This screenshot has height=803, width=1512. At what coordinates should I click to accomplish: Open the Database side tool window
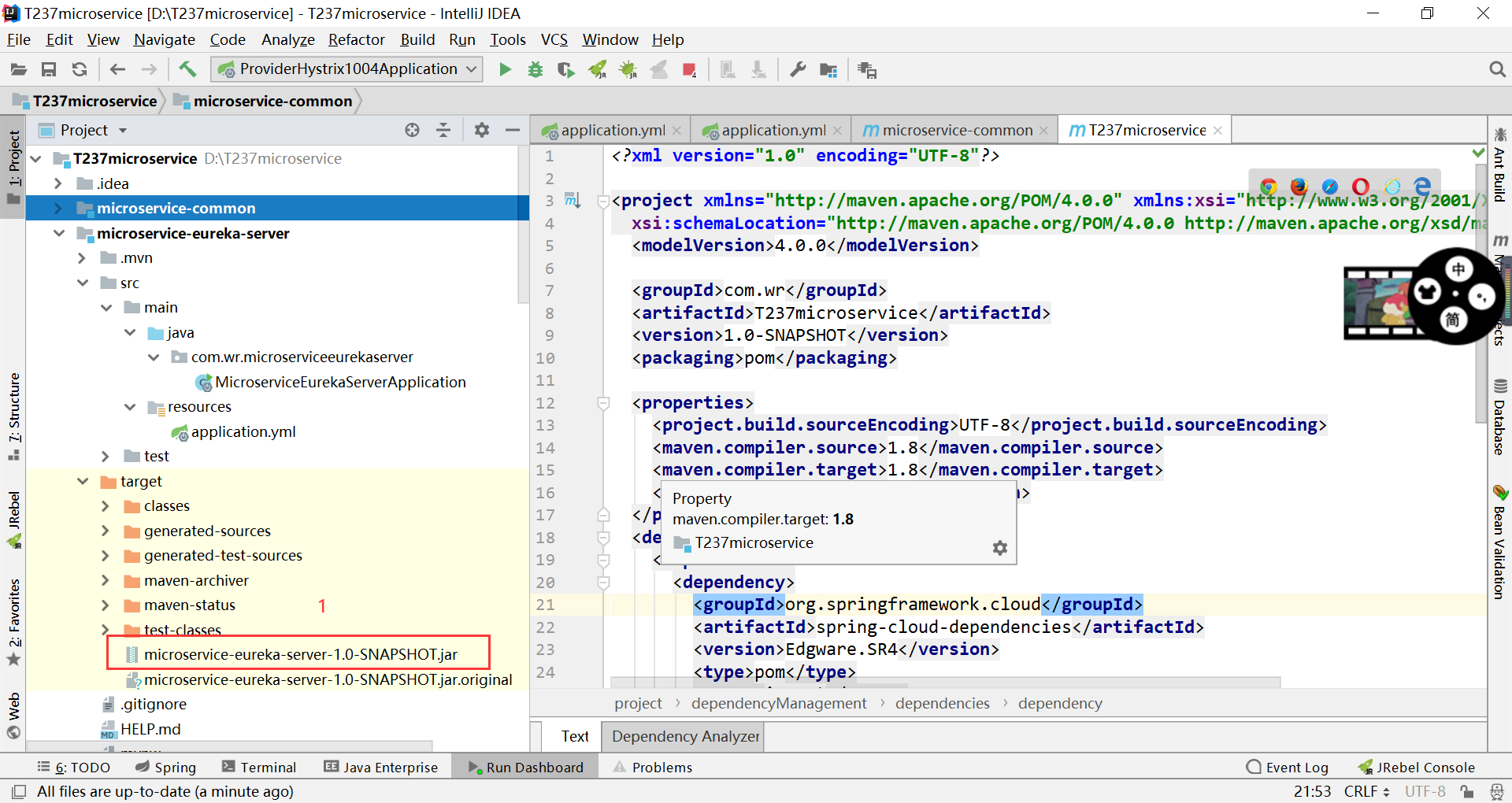pos(1499,417)
